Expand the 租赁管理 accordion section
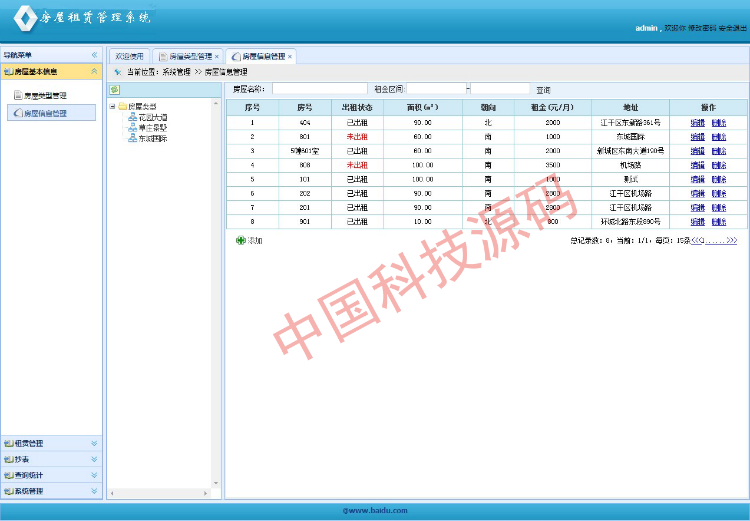The image size is (750, 521). (x=94, y=443)
